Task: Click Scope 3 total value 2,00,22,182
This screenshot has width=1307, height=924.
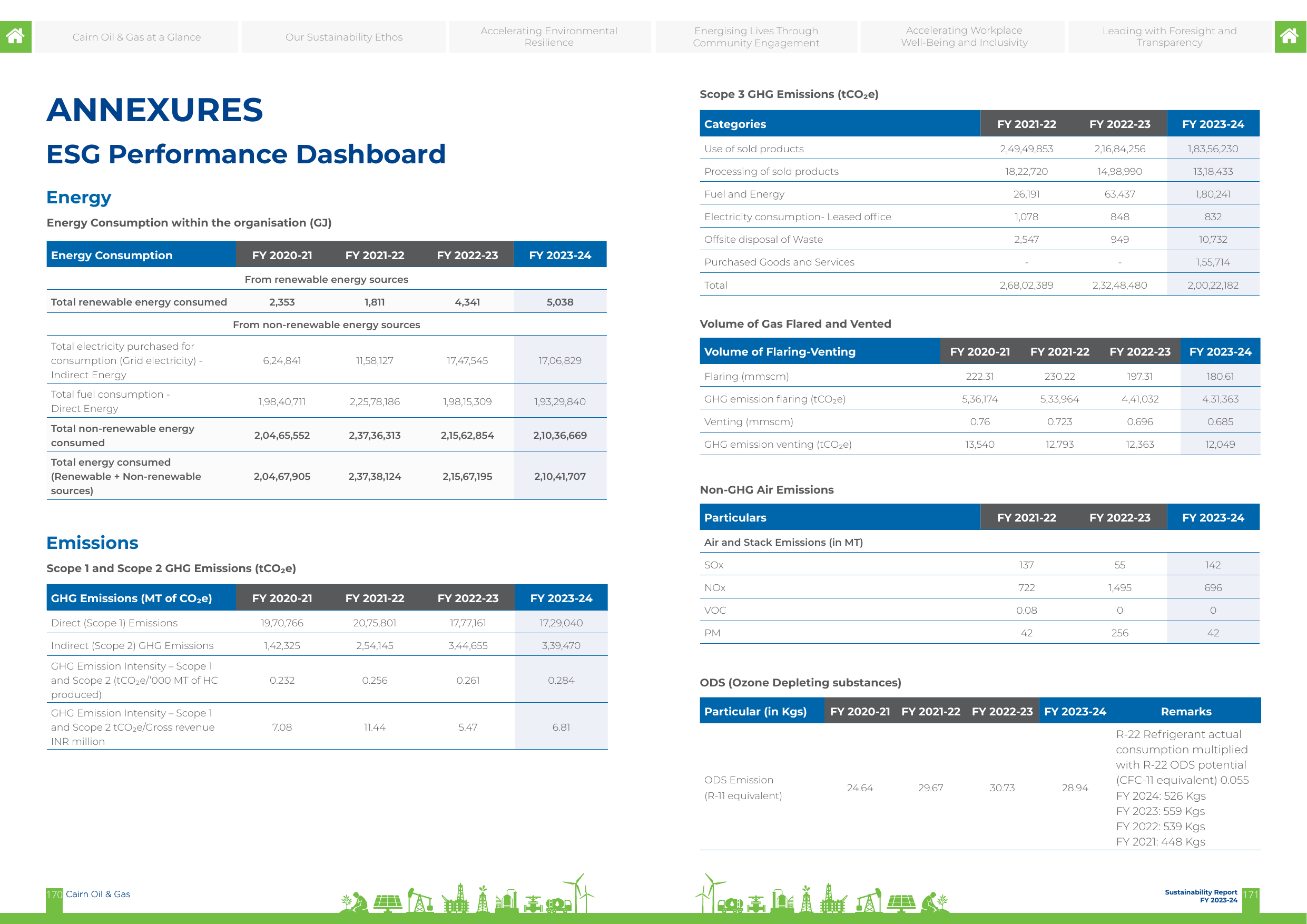Action: [1213, 285]
